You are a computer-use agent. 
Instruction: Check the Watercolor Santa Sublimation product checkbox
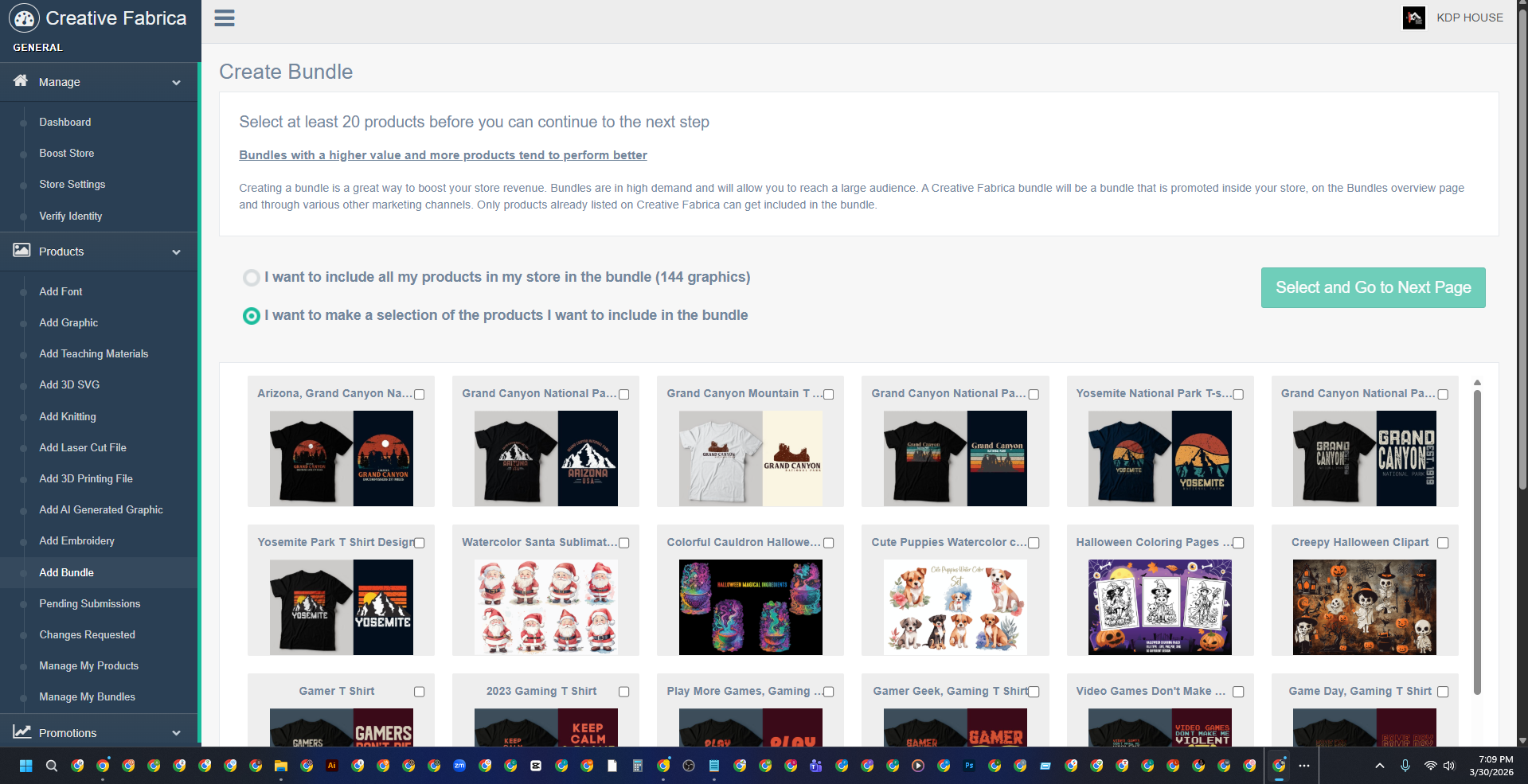click(x=624, y=543)
